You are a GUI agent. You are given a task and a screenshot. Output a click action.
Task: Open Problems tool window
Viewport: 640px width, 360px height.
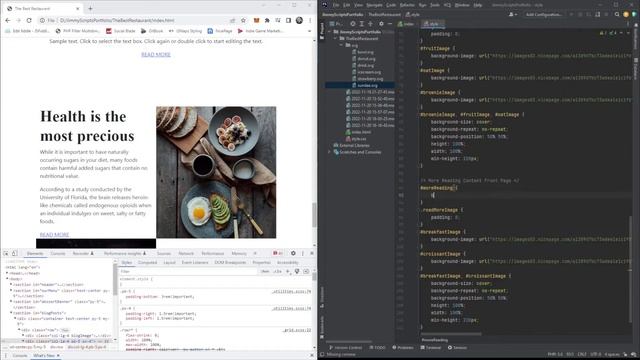403,348
